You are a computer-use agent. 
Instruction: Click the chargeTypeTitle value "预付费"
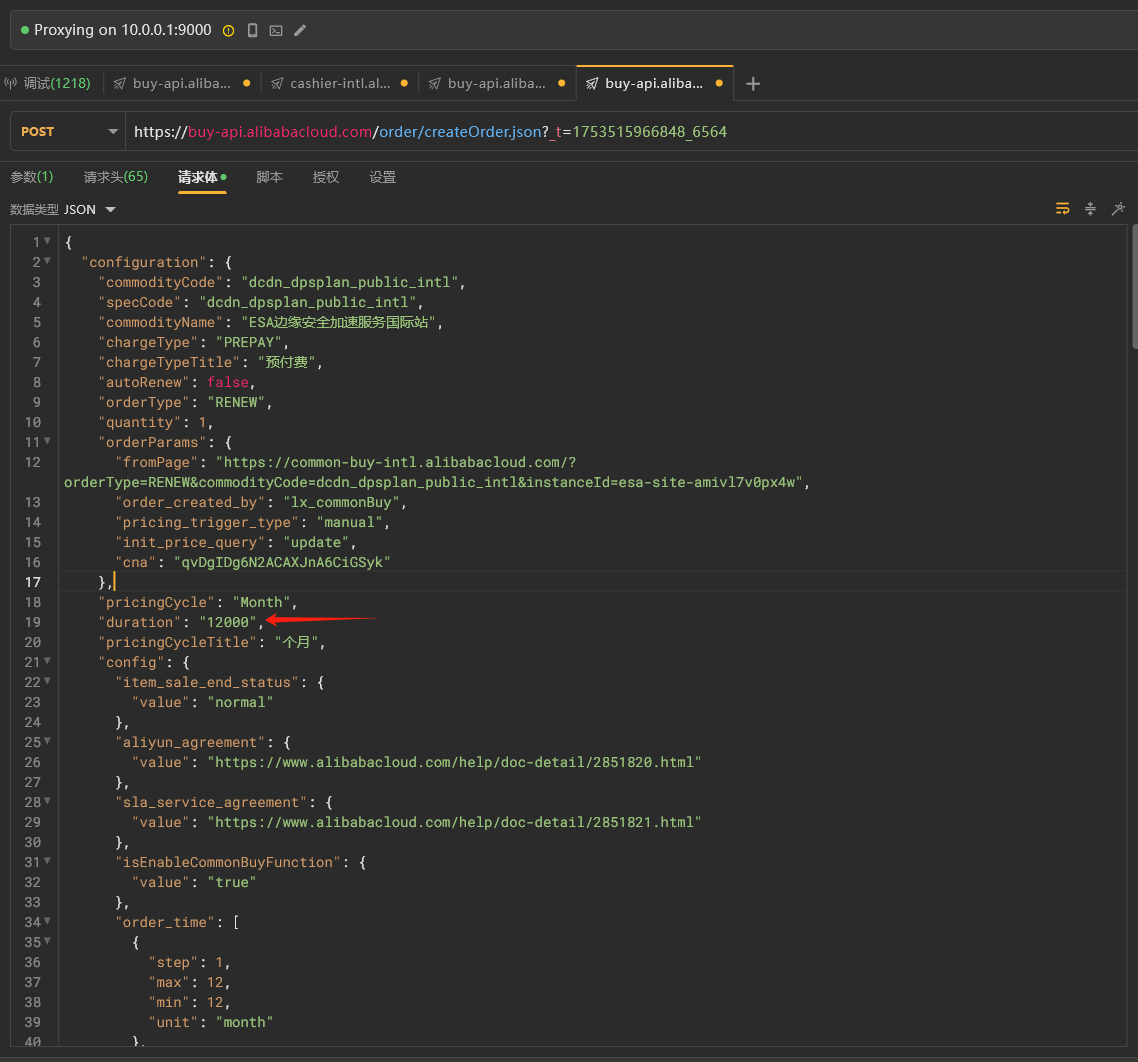287,362
